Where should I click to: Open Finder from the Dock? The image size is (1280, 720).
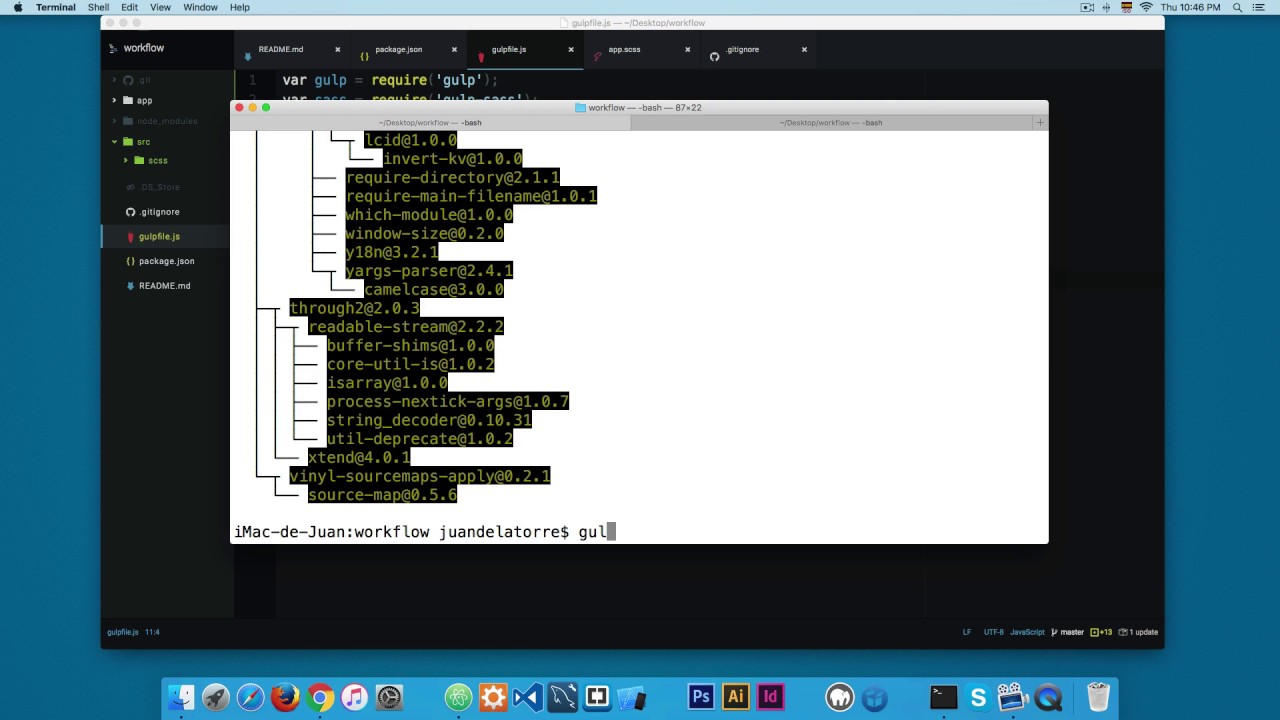click(181, 697)
